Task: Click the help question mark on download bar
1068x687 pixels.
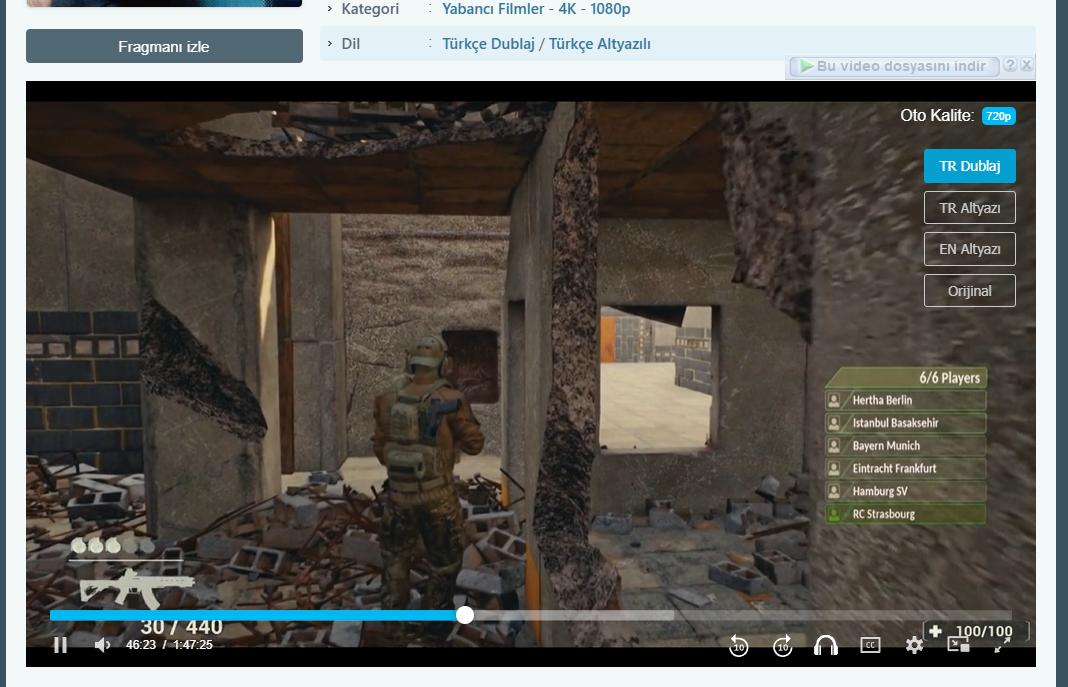Action: pyautogui.click(x=1011, y=65)
